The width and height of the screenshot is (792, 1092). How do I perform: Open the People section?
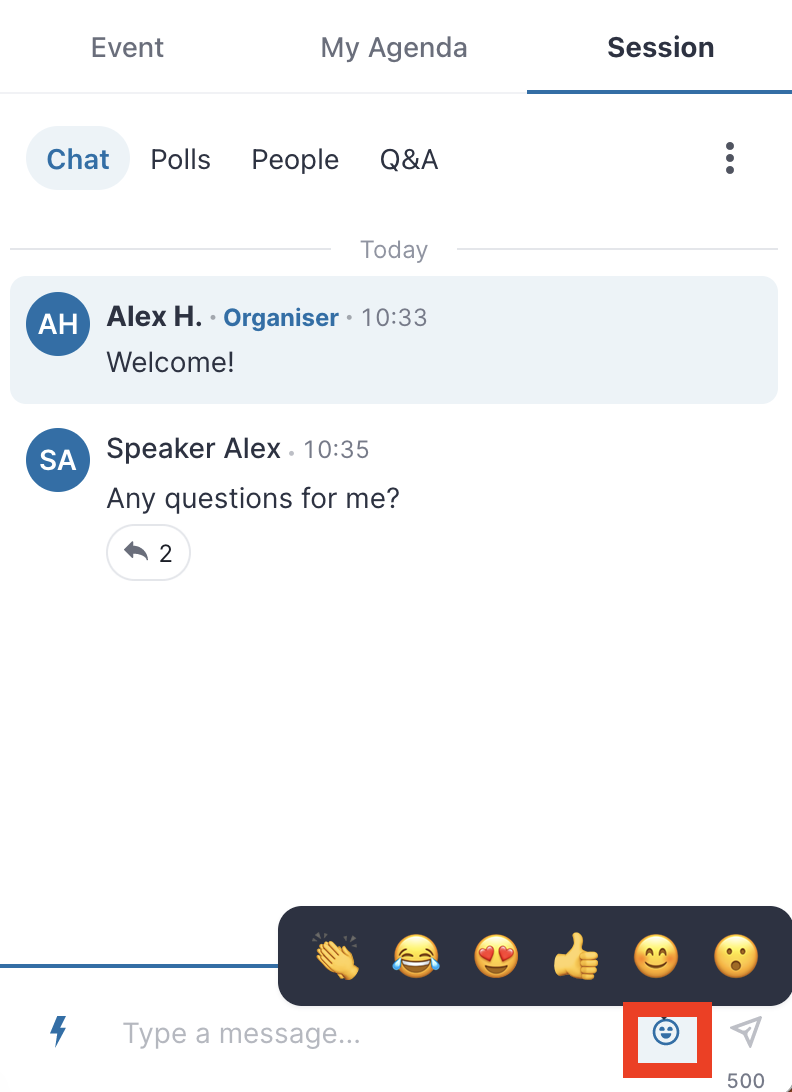(295, 159)
